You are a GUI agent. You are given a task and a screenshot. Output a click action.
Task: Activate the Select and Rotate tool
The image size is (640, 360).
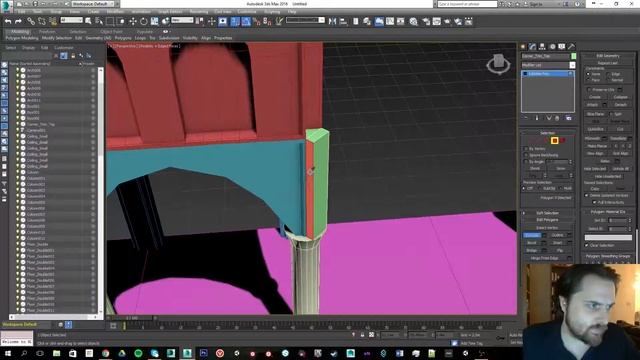[144, 21]
